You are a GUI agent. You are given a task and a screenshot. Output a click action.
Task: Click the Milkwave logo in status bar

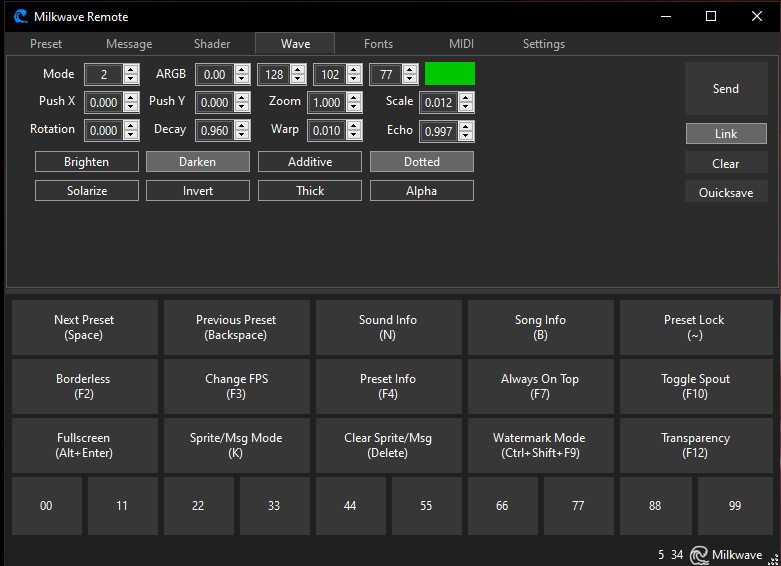[x=700, y=555]
